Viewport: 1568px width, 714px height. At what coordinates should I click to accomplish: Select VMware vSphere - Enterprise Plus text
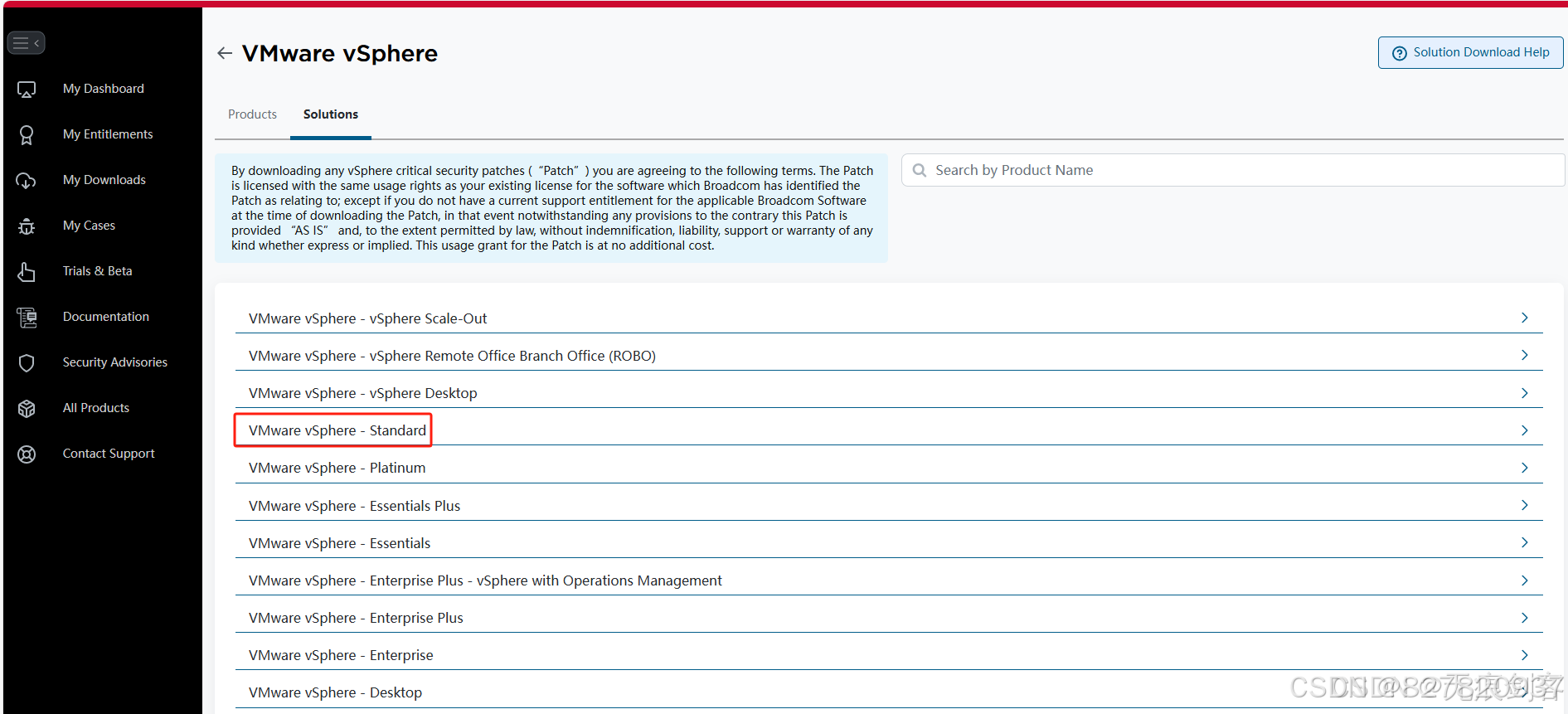pos(356,618)
